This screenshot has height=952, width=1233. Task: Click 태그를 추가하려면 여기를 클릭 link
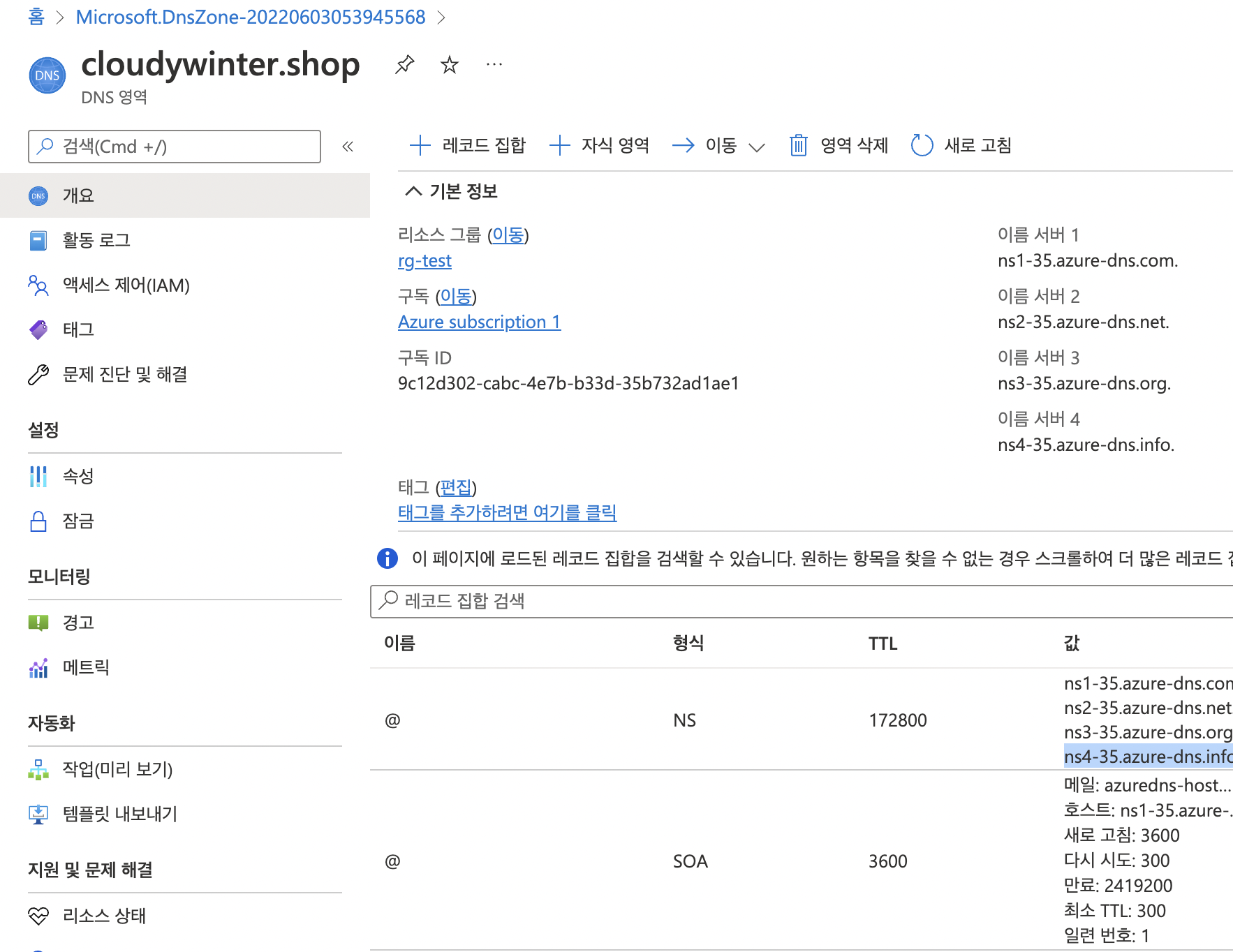coord(507,513)
